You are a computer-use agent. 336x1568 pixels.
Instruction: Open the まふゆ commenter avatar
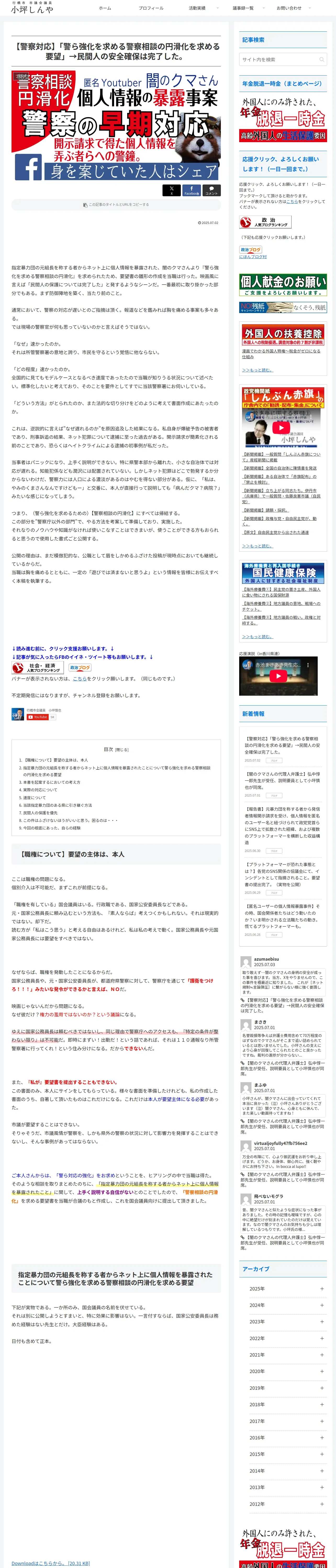pyautogui.click(x=246, y=1088)
